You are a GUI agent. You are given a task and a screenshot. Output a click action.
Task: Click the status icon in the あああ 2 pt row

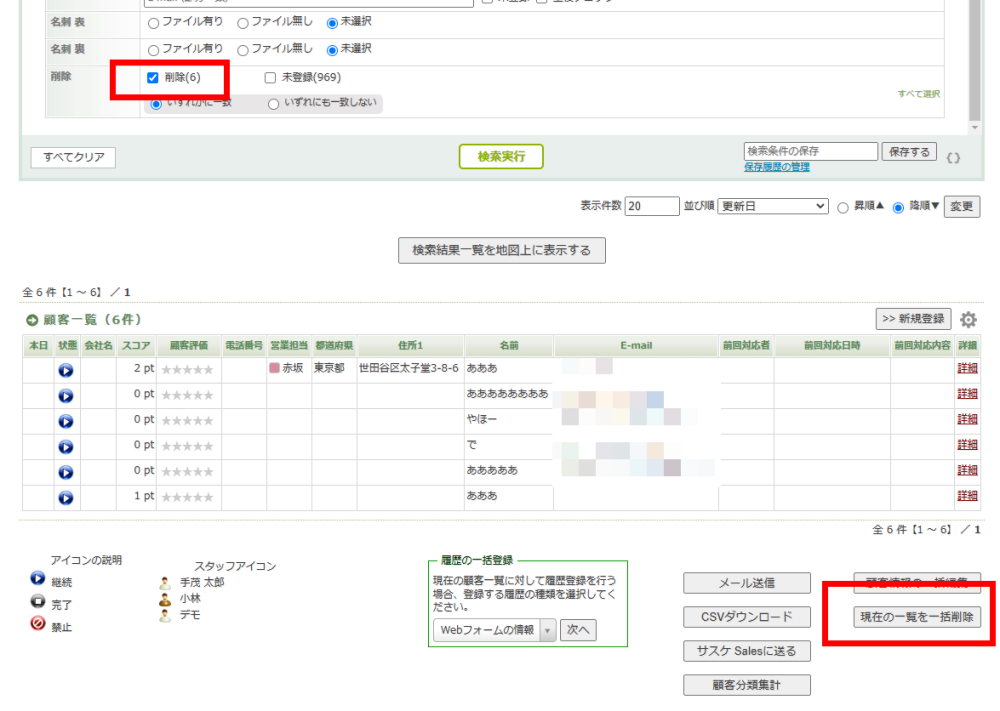coord(66,369)
